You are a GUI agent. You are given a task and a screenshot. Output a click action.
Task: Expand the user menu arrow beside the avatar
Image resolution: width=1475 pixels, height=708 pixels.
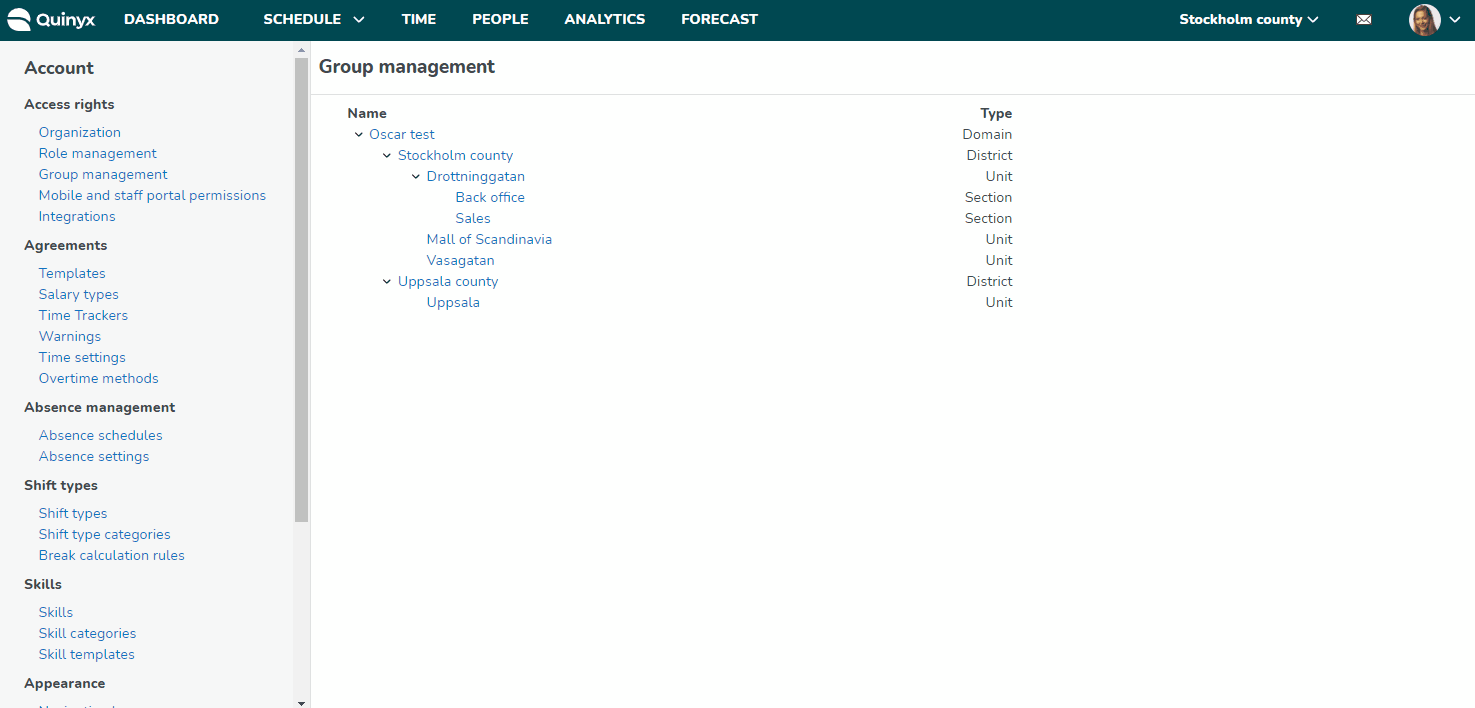1455,20
